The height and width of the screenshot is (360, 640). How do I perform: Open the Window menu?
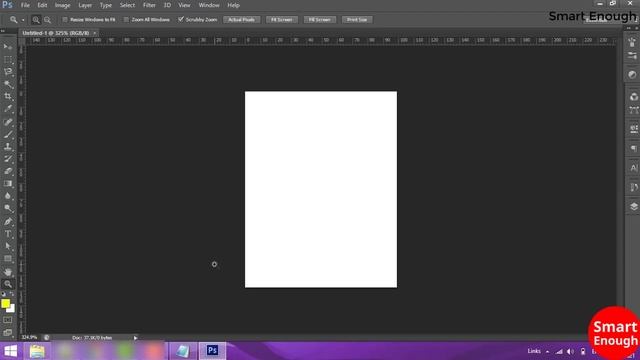coord(209,5)
